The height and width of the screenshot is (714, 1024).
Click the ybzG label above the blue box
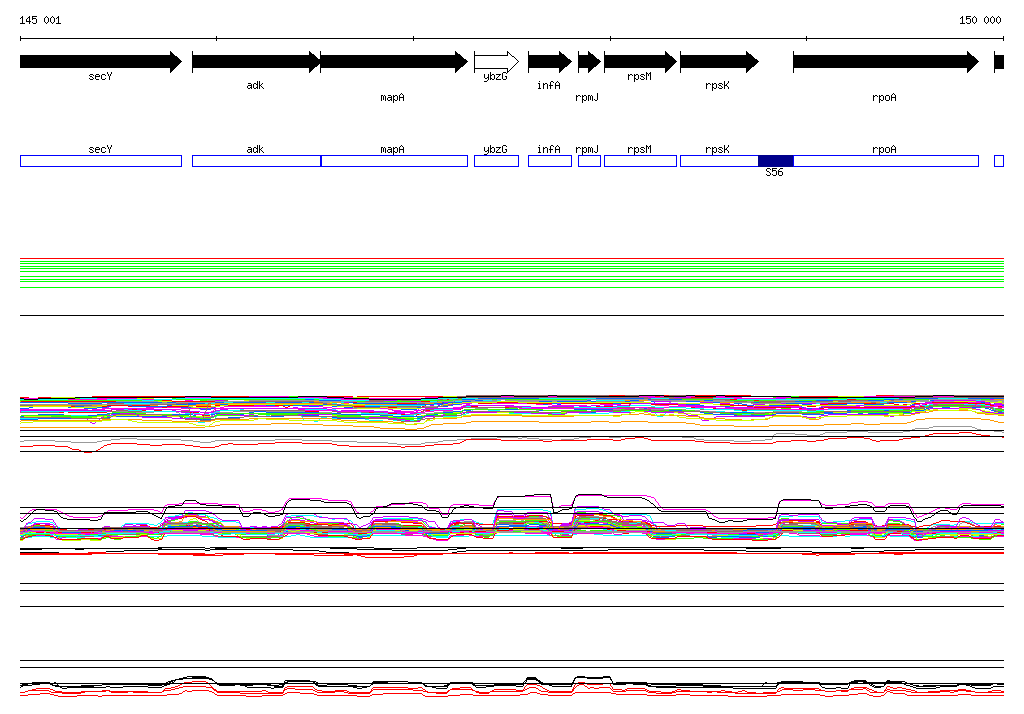coord(495,150)
